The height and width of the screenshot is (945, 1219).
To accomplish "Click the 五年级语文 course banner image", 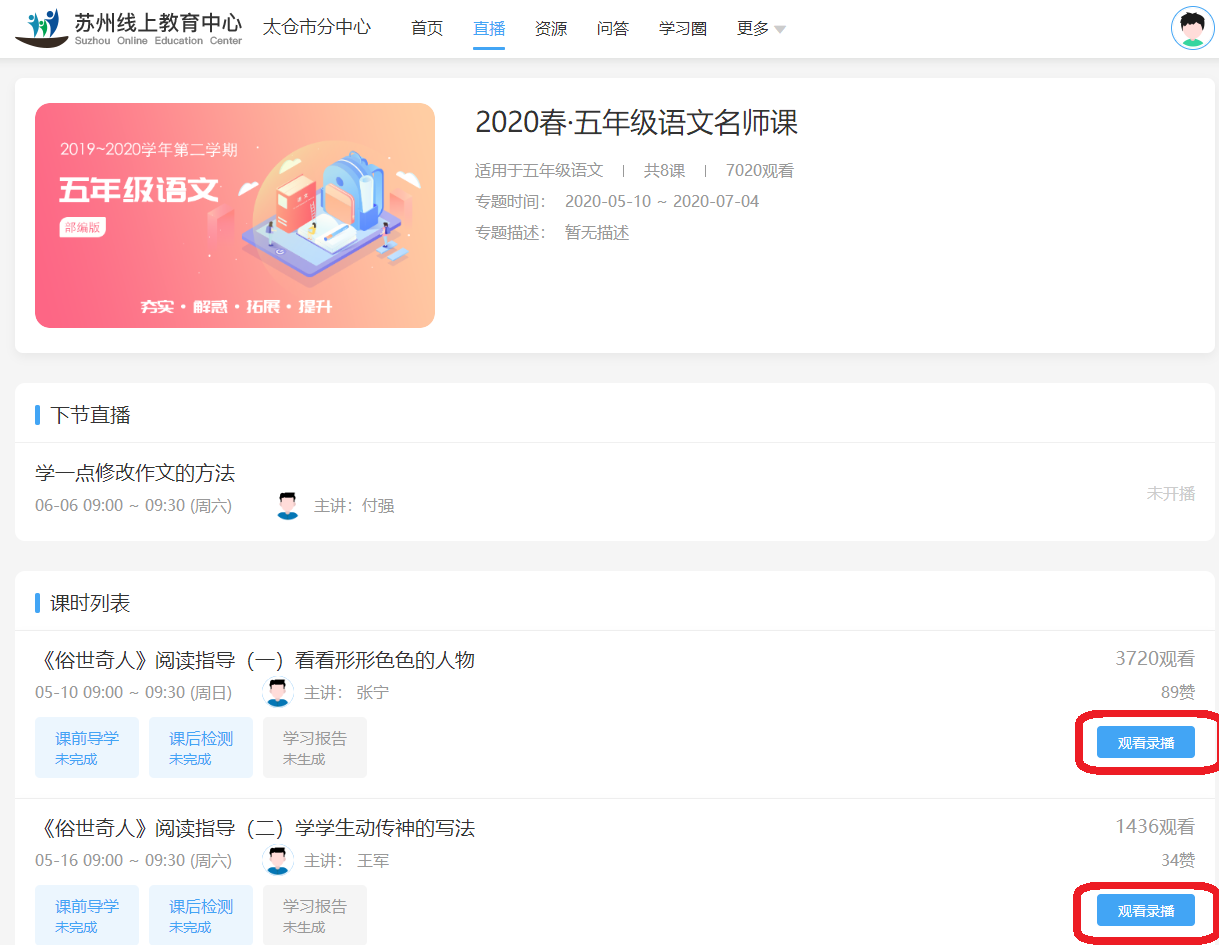I will [235, 215].
